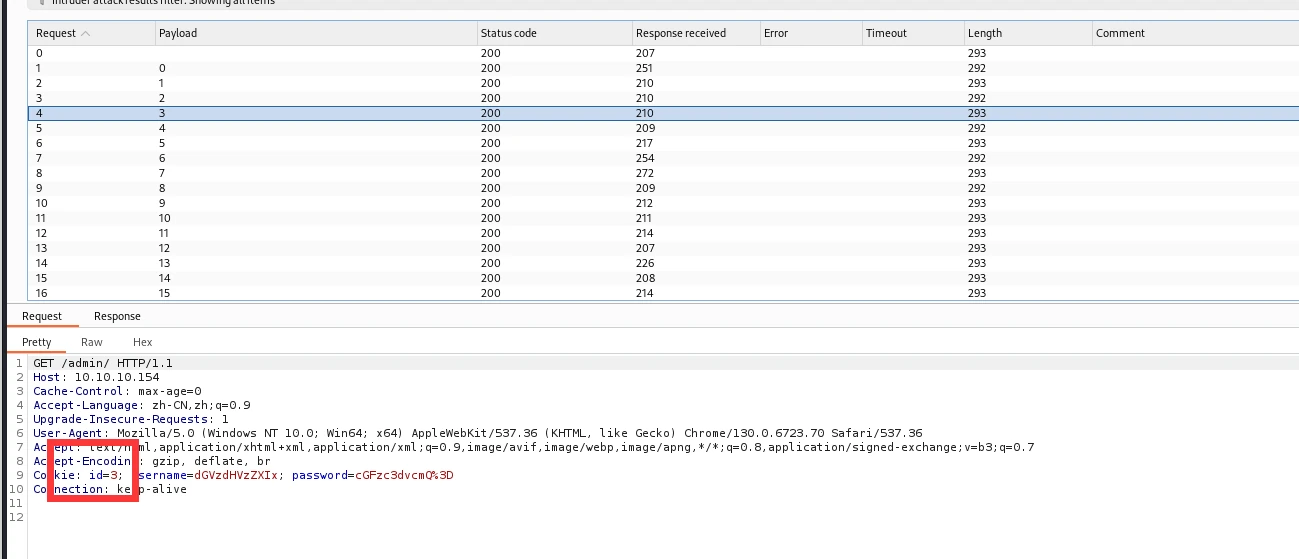Select request 11 with payload 10
The height and width of the screenshot is (559, 1299).
click(x=663, y=218)
